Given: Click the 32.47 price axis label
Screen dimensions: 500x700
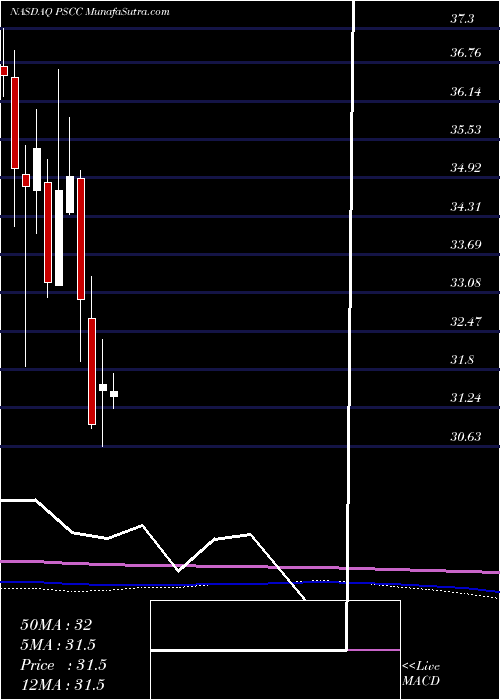Looking at the screenshot, I should (x=466, y=321).
